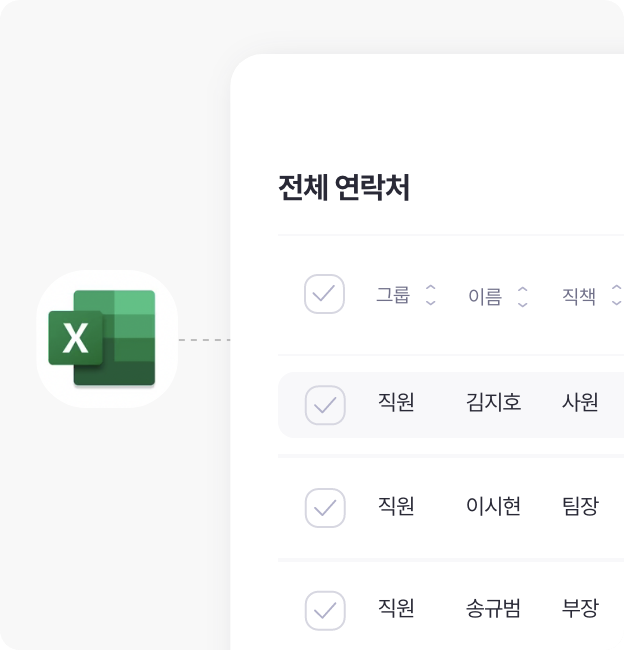Check the box for 송규범 row
Image resolution: width=624 pixels, height=650 pixels.
[x=325, y=611]
